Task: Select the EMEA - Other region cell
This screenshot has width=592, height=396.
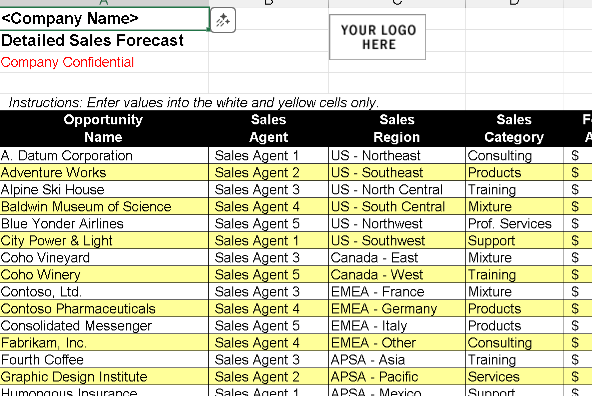Action: coord(397,342)
